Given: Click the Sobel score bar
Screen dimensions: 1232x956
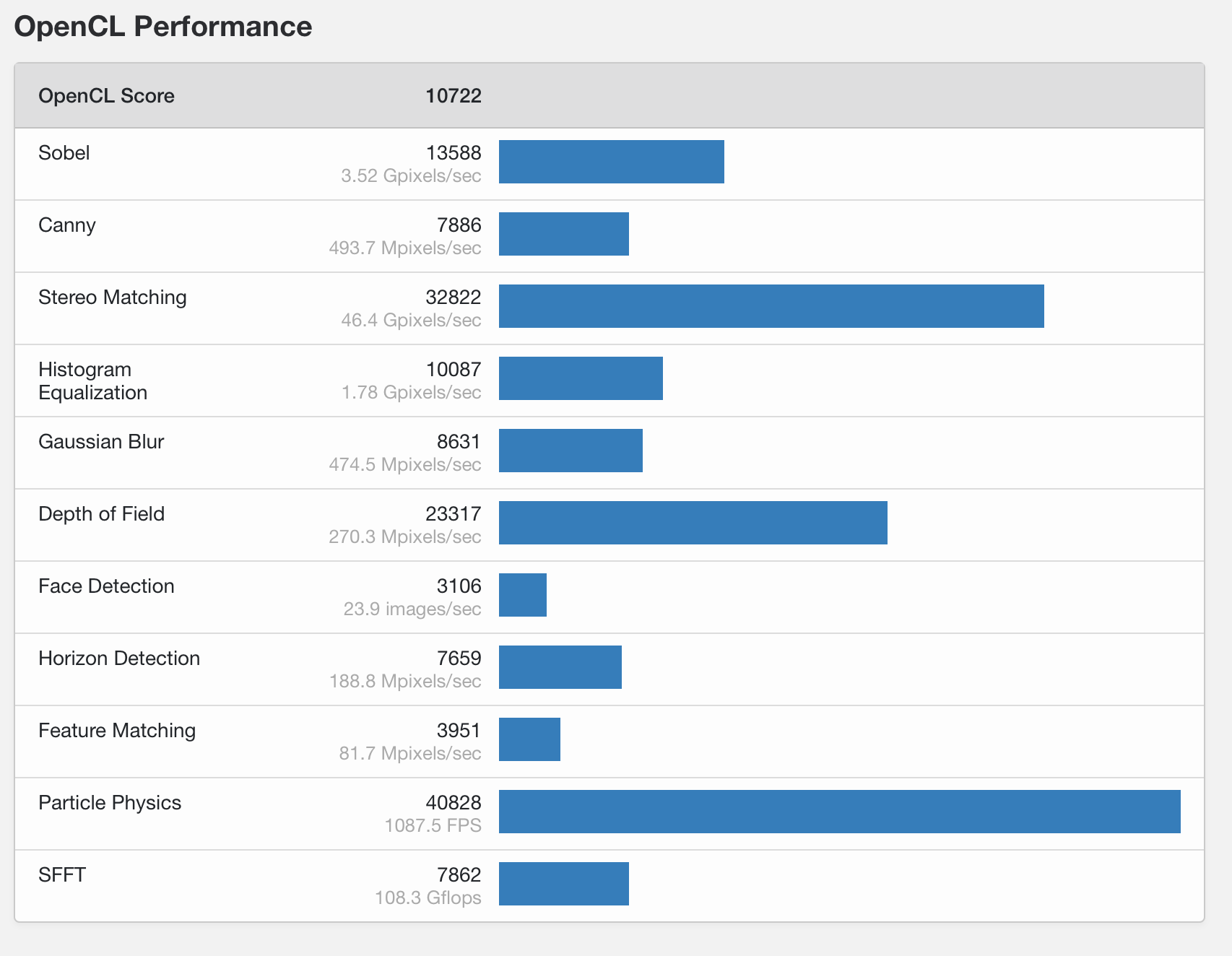Looking at the screenshot, I should click(611, 162).
